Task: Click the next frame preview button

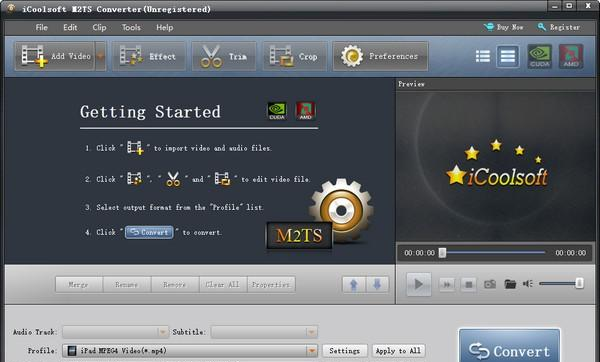Action: tap(447, 284)
